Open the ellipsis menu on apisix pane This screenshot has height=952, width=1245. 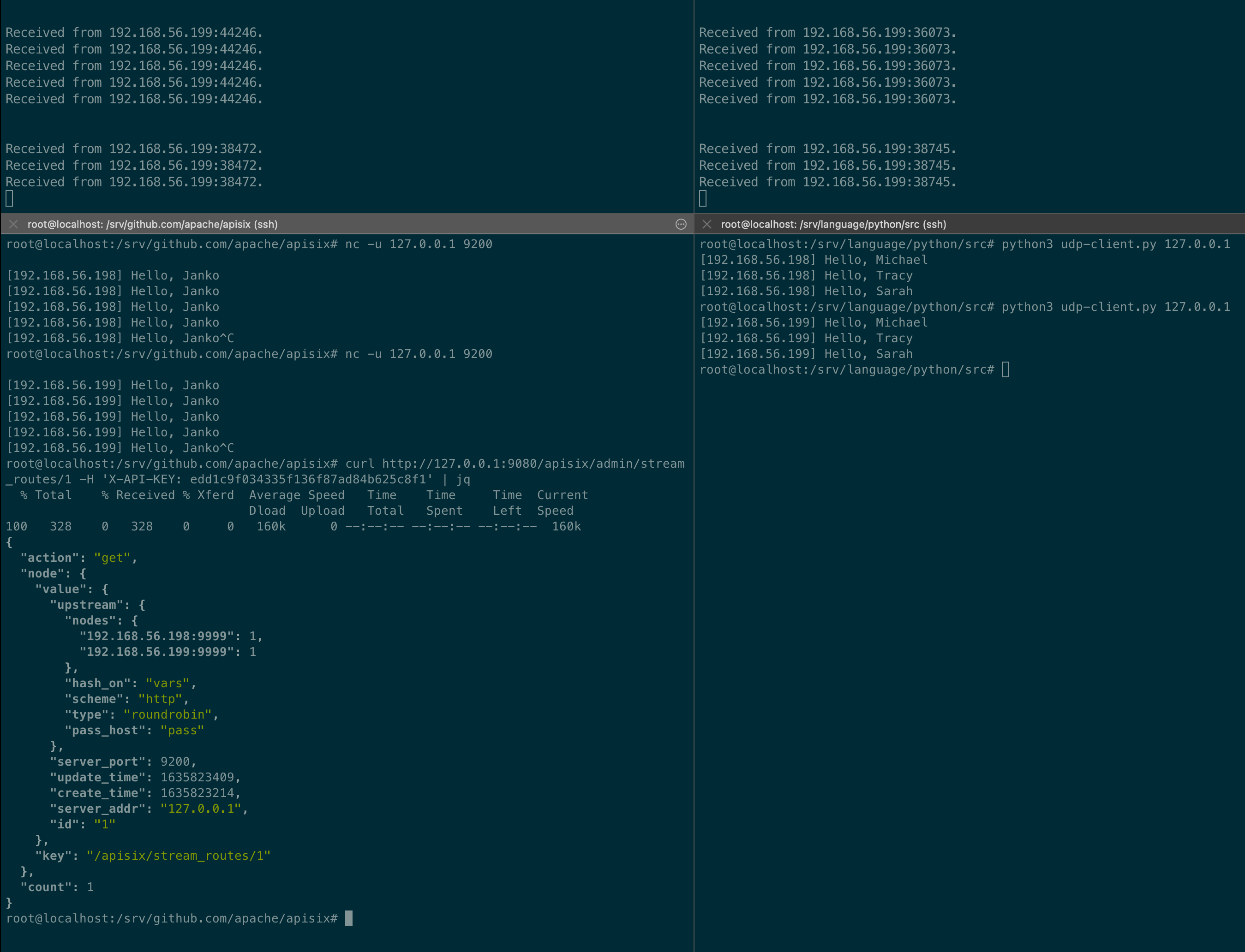coord(681,224)
